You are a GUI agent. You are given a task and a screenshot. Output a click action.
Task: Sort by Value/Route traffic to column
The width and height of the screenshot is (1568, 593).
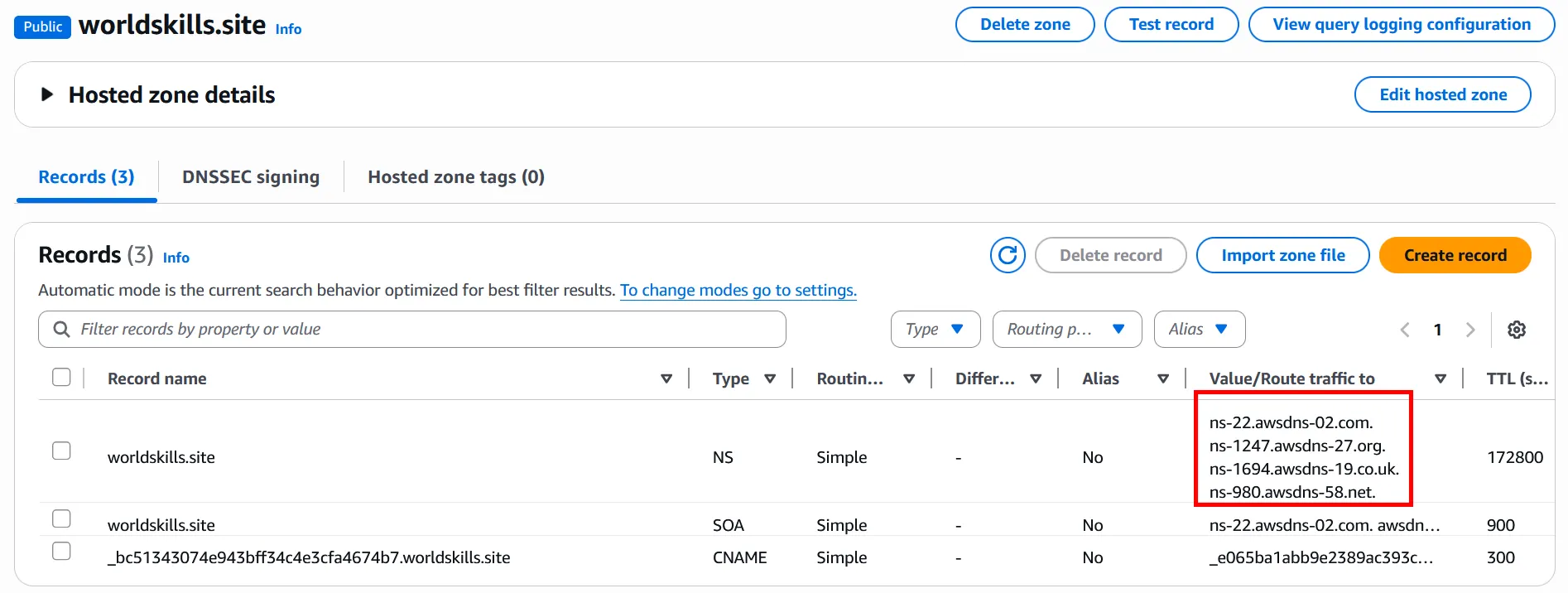click(1441, 378)
